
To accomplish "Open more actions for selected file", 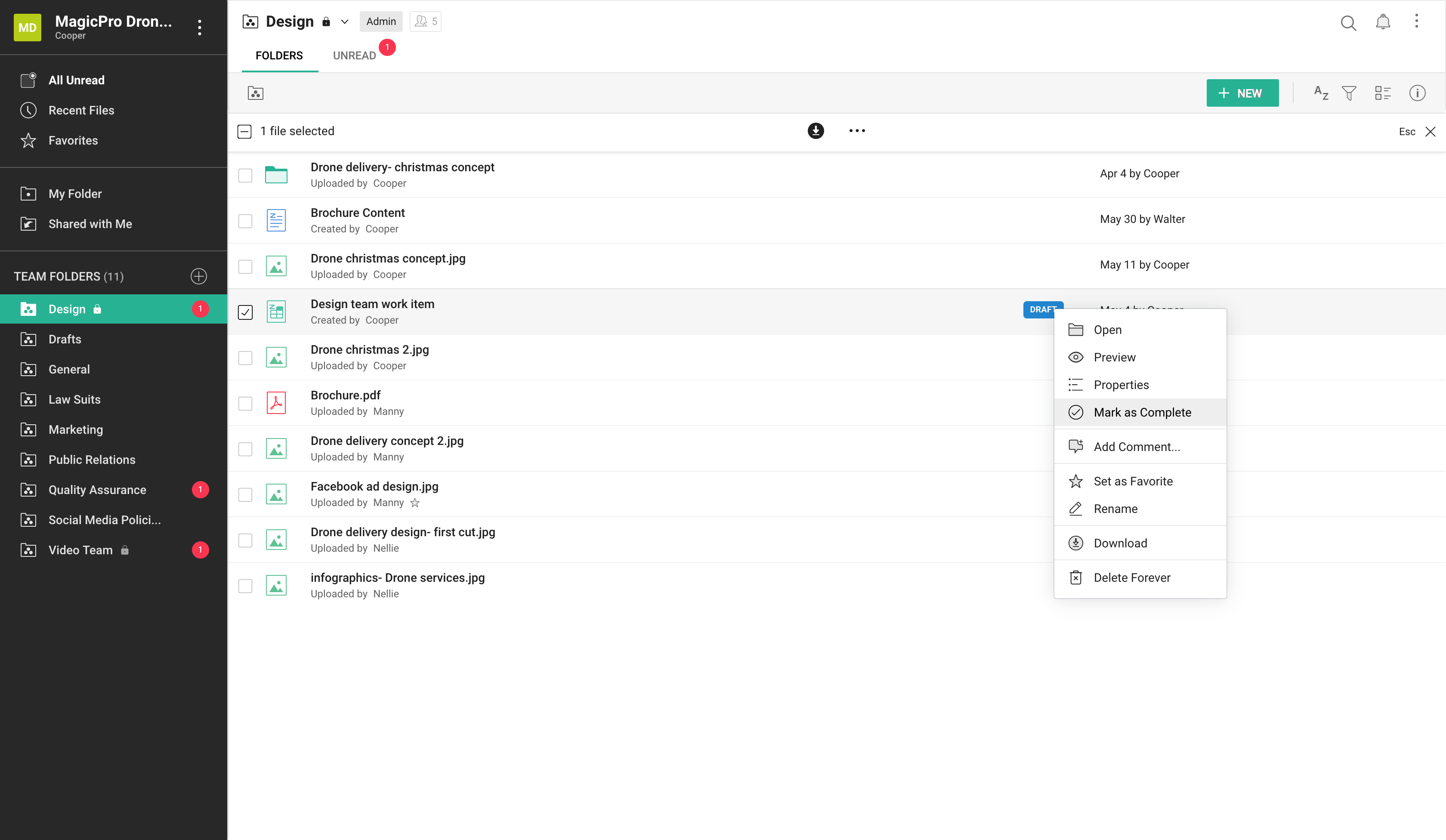I will tap(857, 131).
